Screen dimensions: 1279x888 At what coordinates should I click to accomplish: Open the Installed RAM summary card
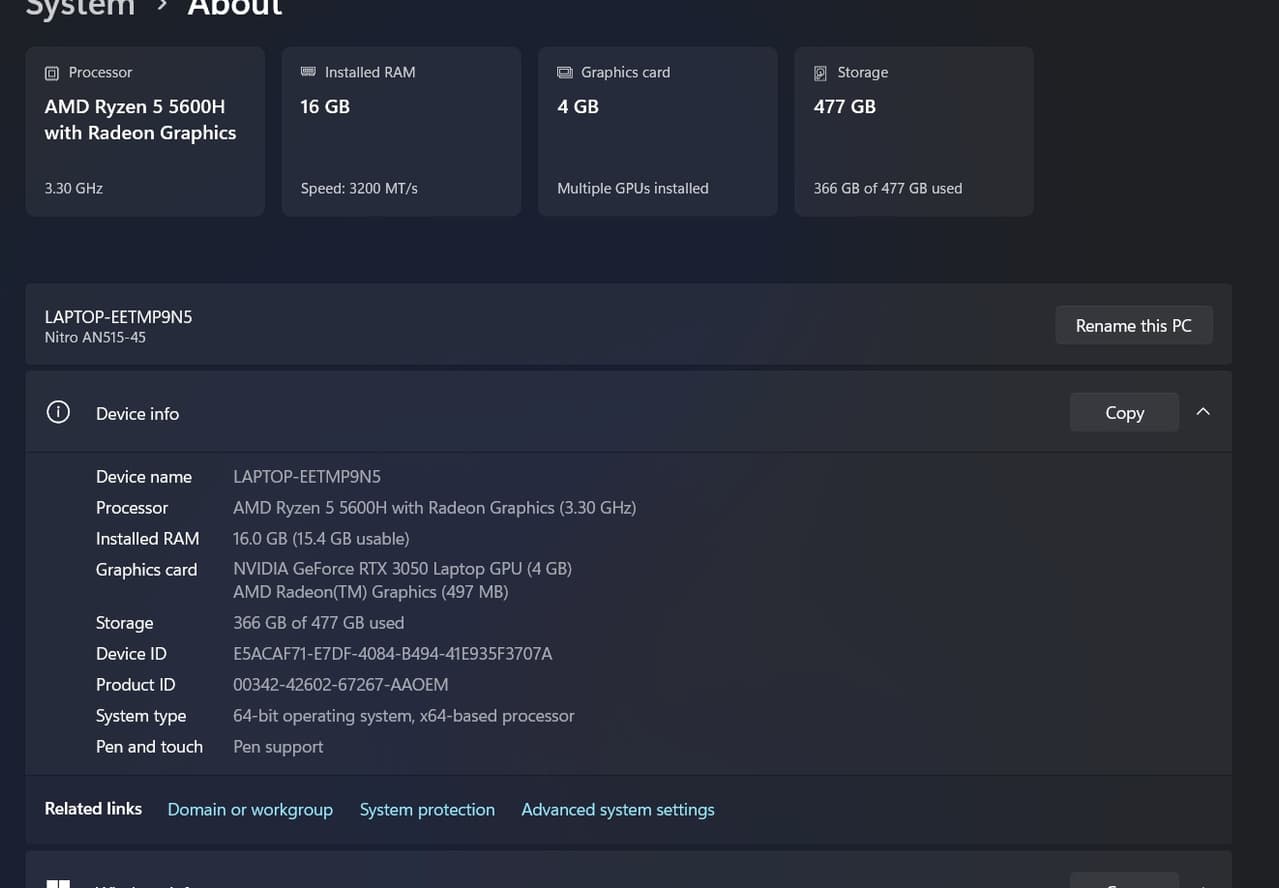coord(401,131)
